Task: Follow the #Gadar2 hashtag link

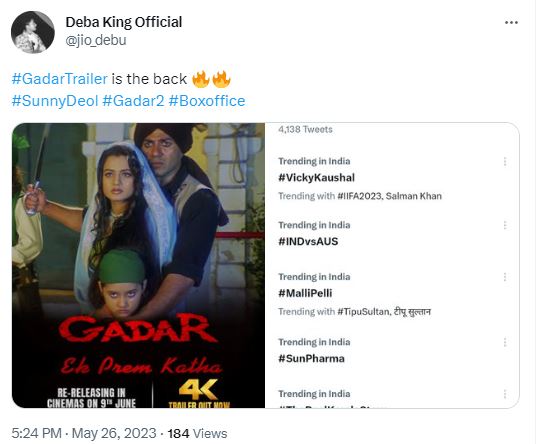Action: (133, 101)
